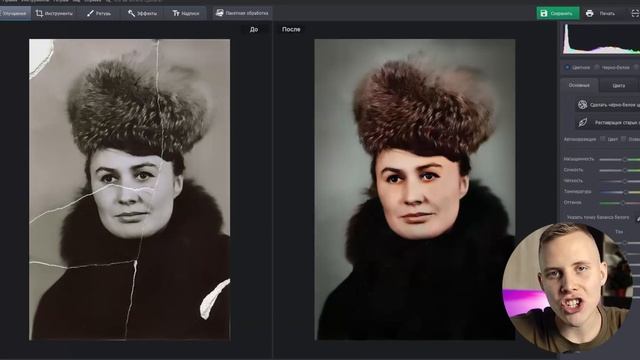Click the histogram display
640x360 pixels.
point(601,39)
